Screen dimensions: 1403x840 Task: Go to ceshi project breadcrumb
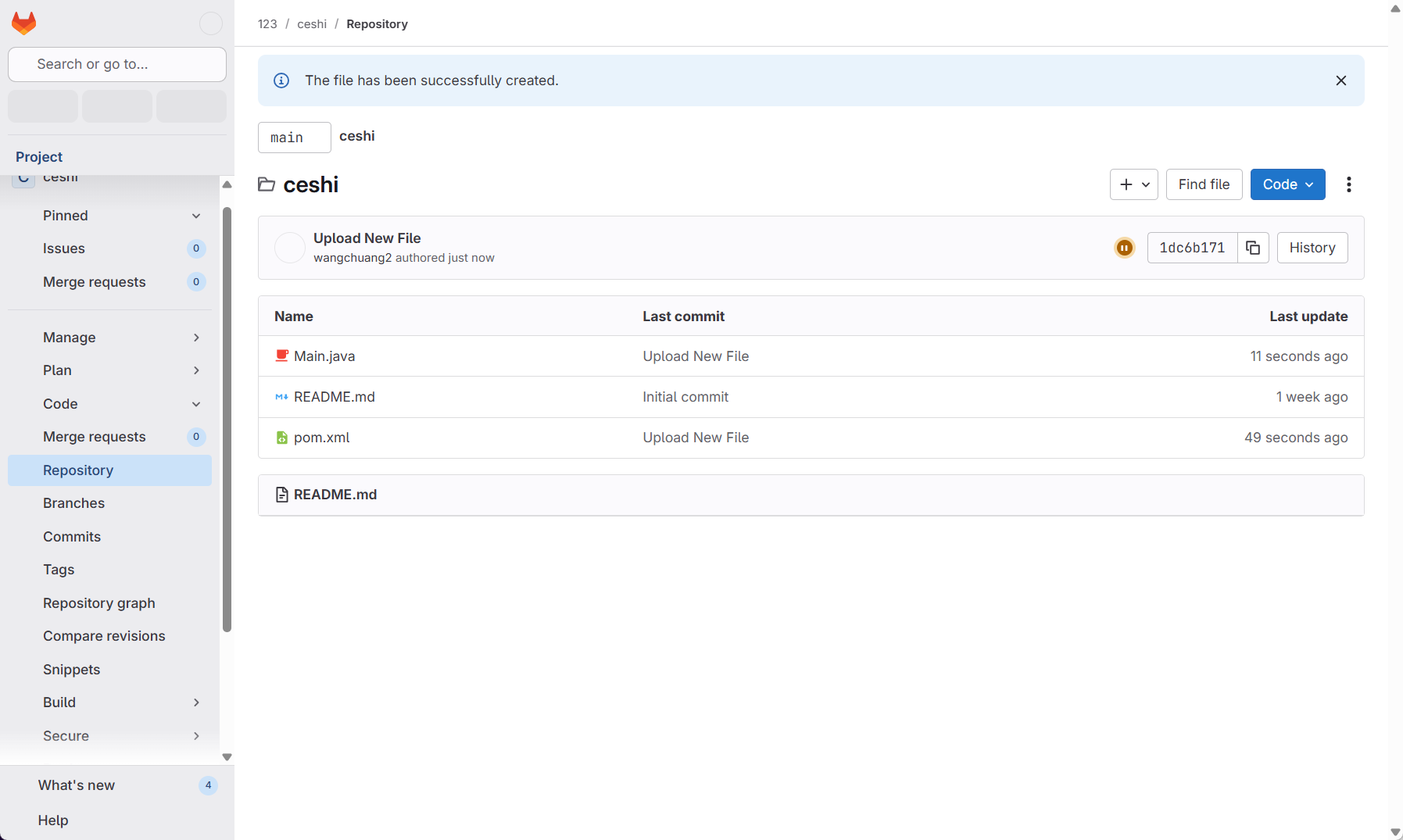[x=312, y=24]
